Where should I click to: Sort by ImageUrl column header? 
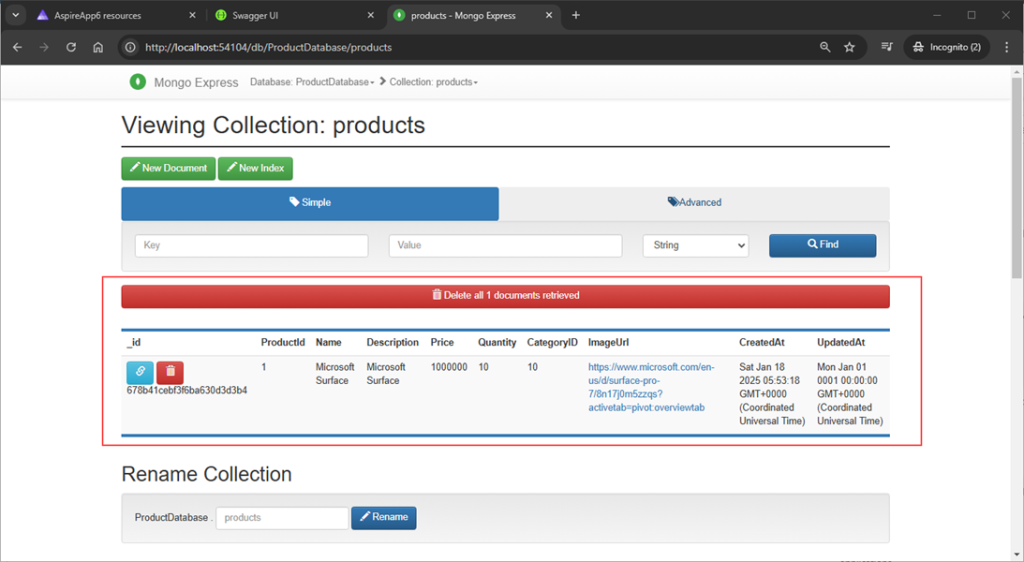click(608, 343)
